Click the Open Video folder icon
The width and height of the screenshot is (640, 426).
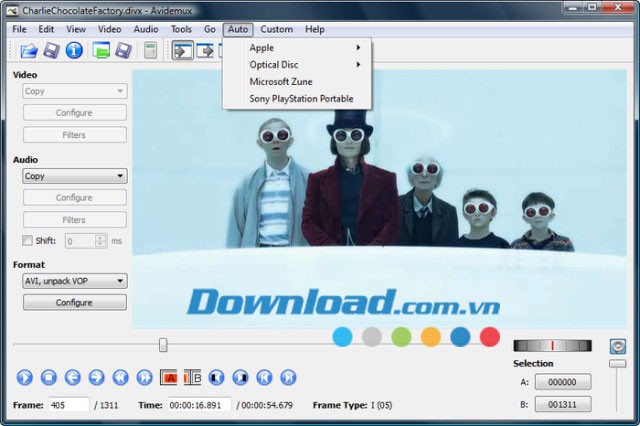pyautogui.click(x=29, y=51)
